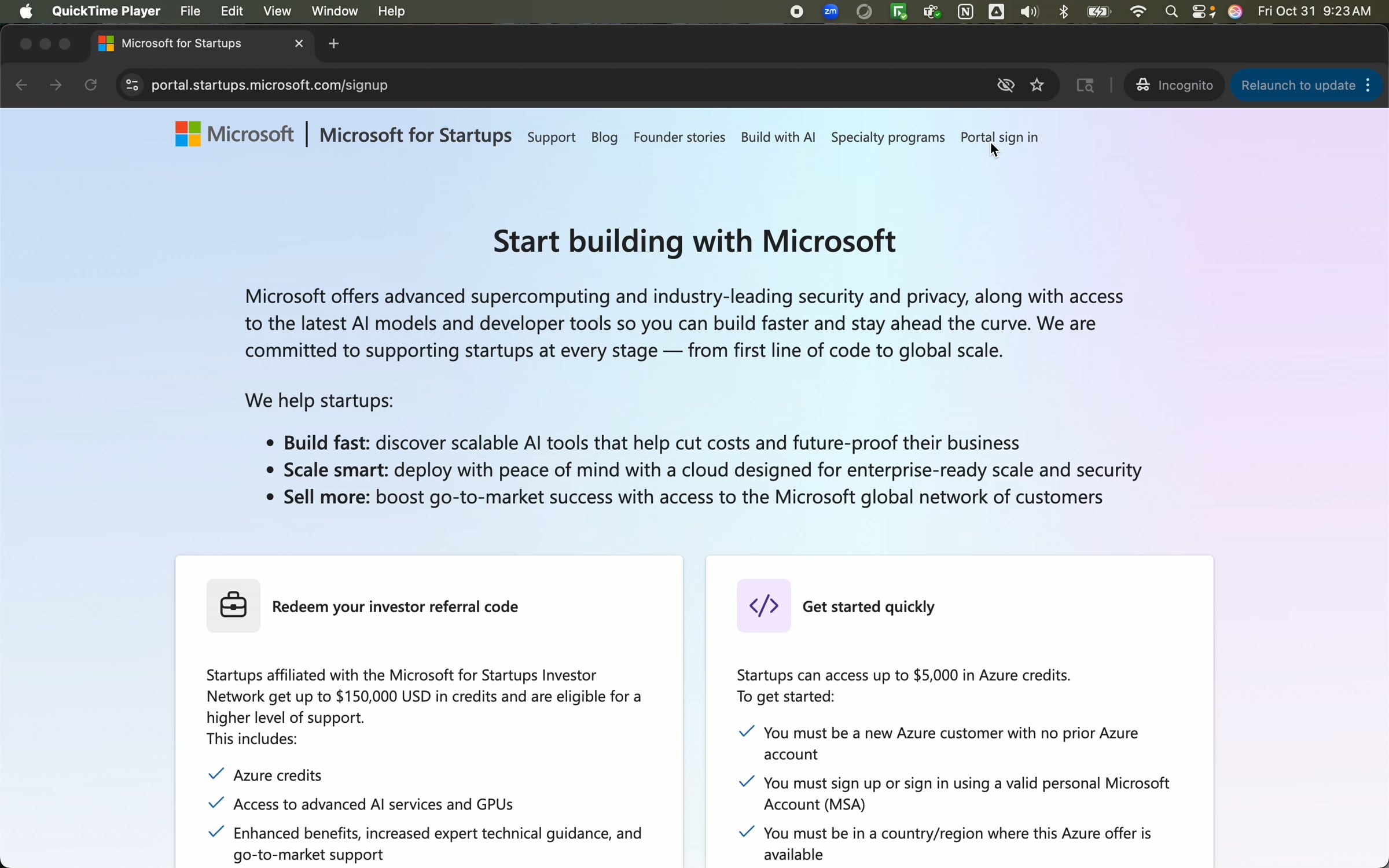Image resolution: width=1389 pixels, height=868 pixels.
Task: Open the tab search icon next to Incognito
Action: pyautogui.click(x=1085, y=85)
